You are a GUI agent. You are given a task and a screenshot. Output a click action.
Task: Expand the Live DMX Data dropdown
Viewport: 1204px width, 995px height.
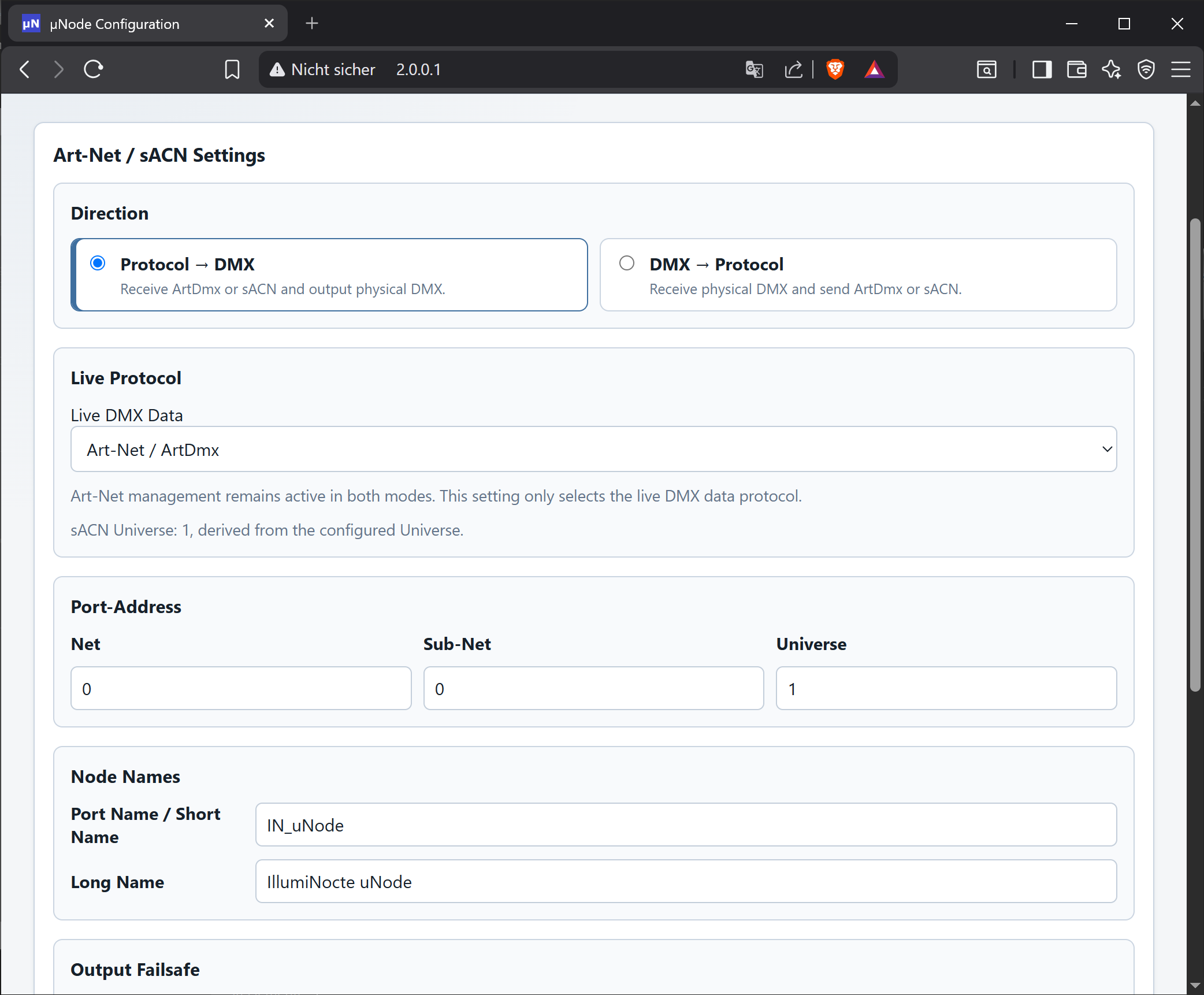[x=593, y=449]
